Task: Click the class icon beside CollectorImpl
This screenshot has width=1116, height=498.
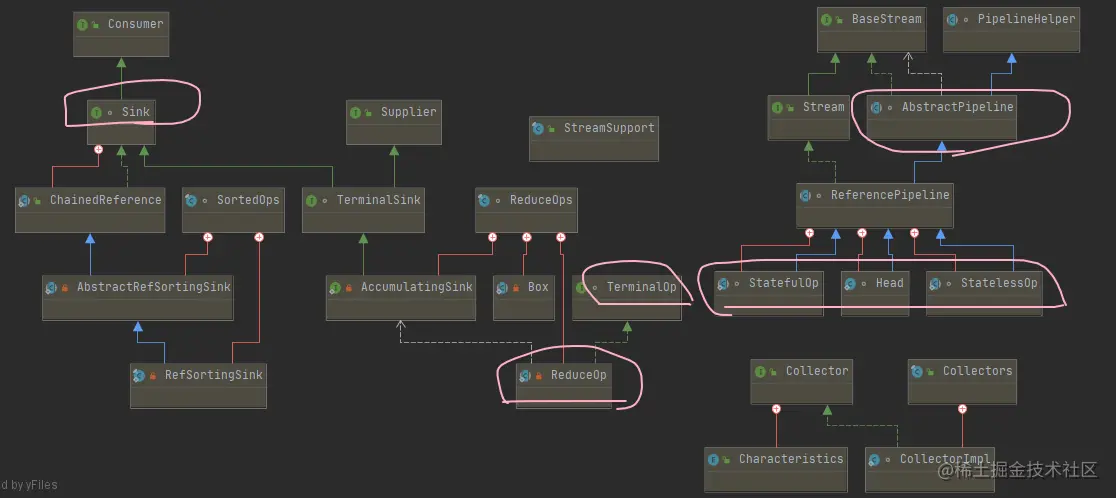Action: [x=874, y=460]
